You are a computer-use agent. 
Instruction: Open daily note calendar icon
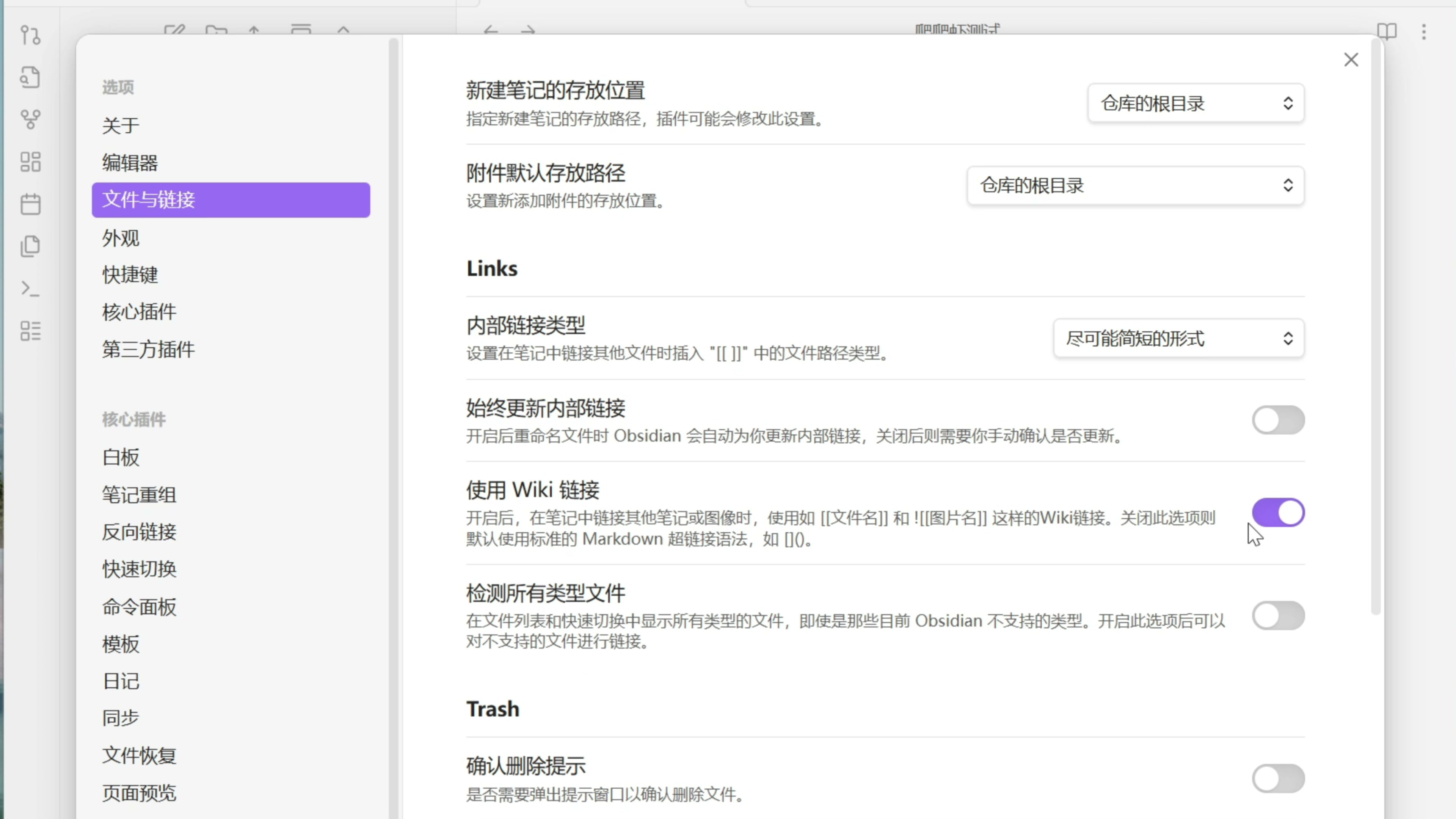pos(30,204)
